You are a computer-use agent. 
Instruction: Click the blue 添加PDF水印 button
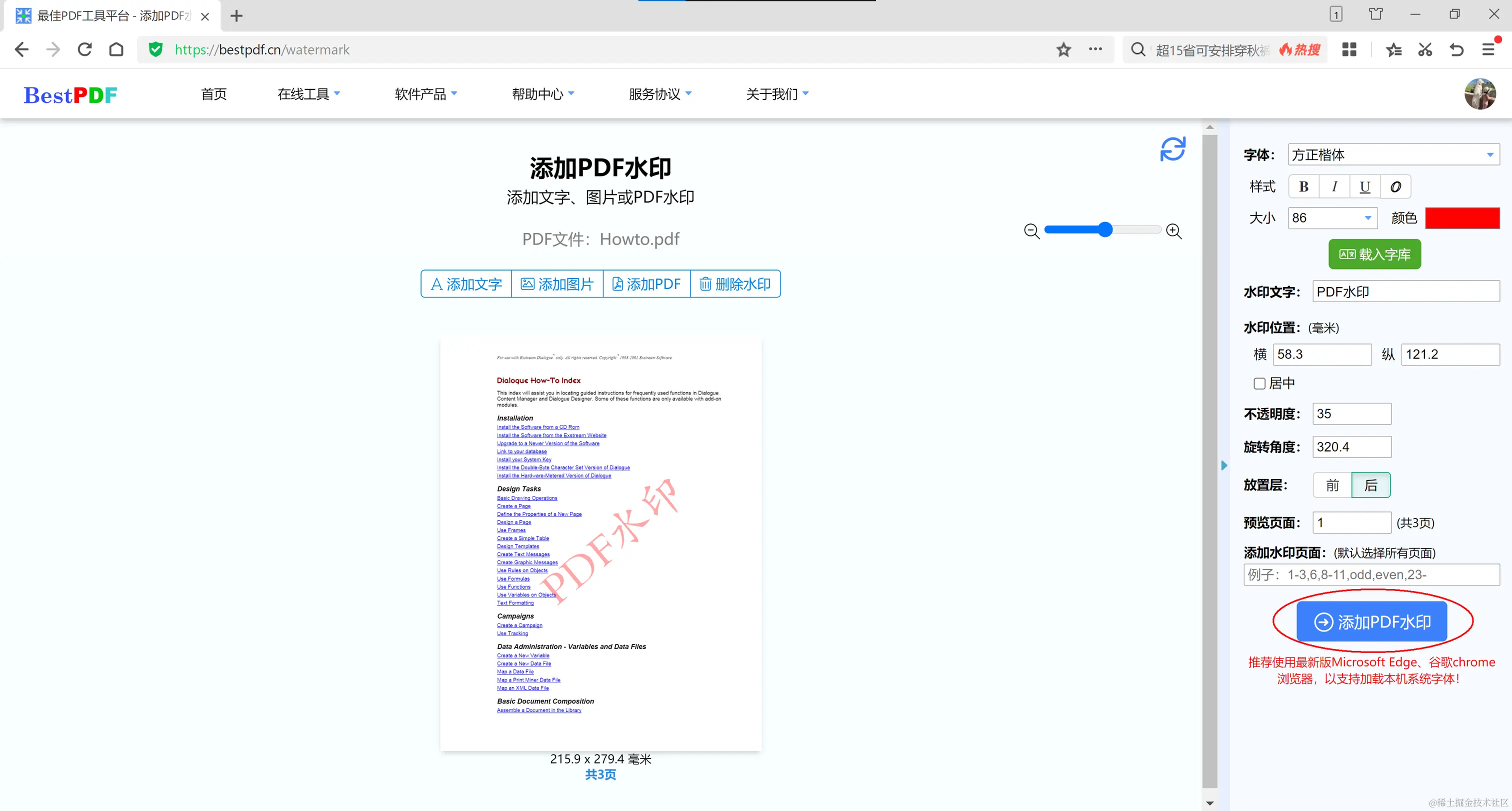click(1371, 621)
